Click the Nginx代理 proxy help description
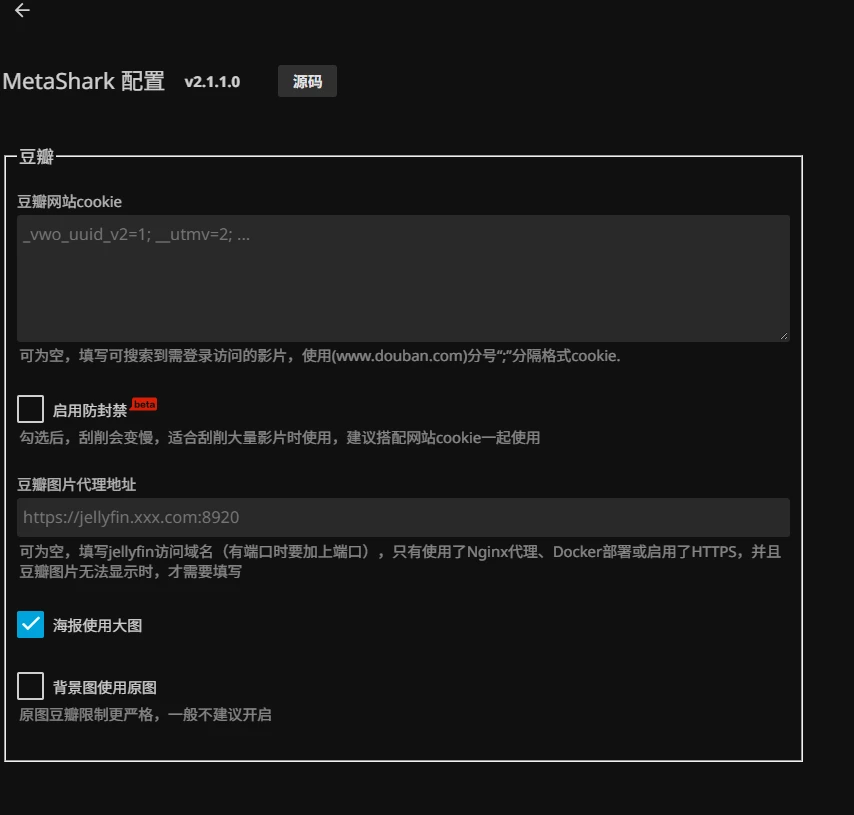The width and height of the screenshot is (854, 815). click(401, 562)
